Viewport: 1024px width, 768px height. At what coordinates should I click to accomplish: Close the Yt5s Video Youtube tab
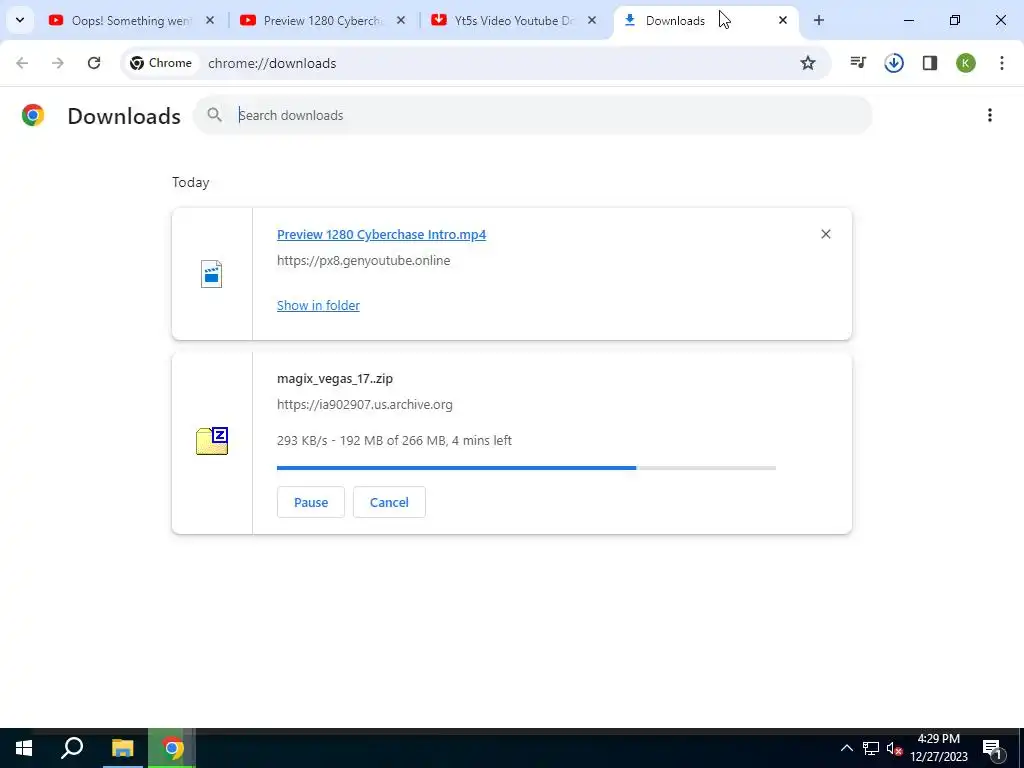(592, 20)
